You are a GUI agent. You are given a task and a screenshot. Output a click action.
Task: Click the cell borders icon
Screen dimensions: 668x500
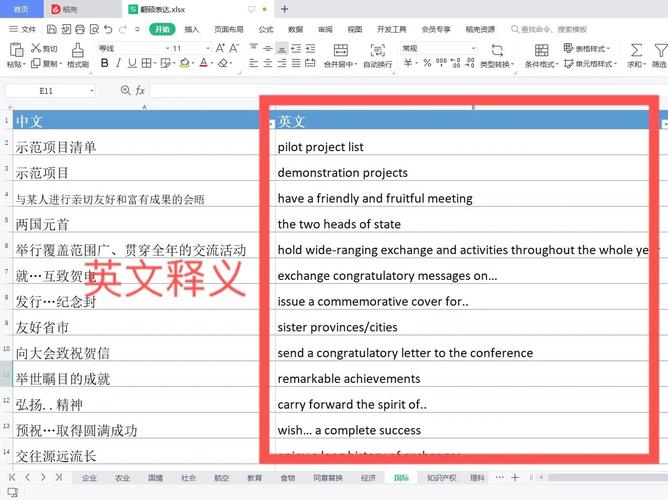tap(146, 63)
